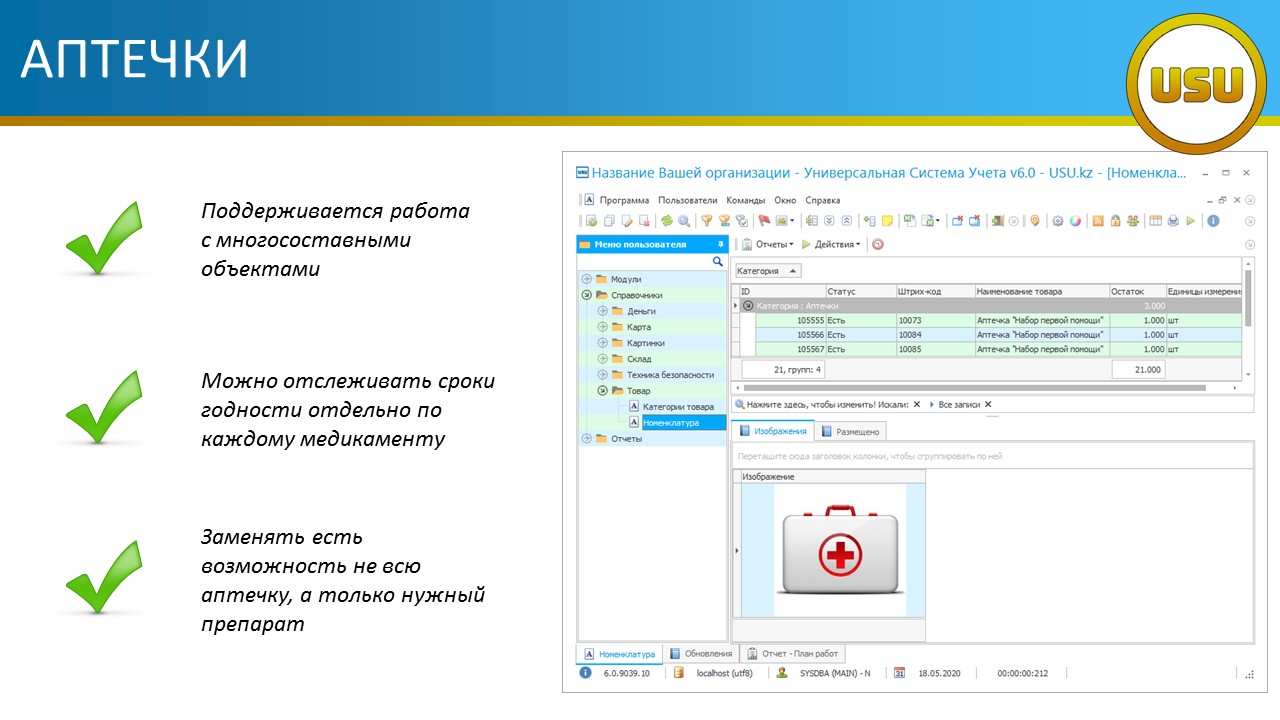Expand the Модули tree node

pos(586,279)
